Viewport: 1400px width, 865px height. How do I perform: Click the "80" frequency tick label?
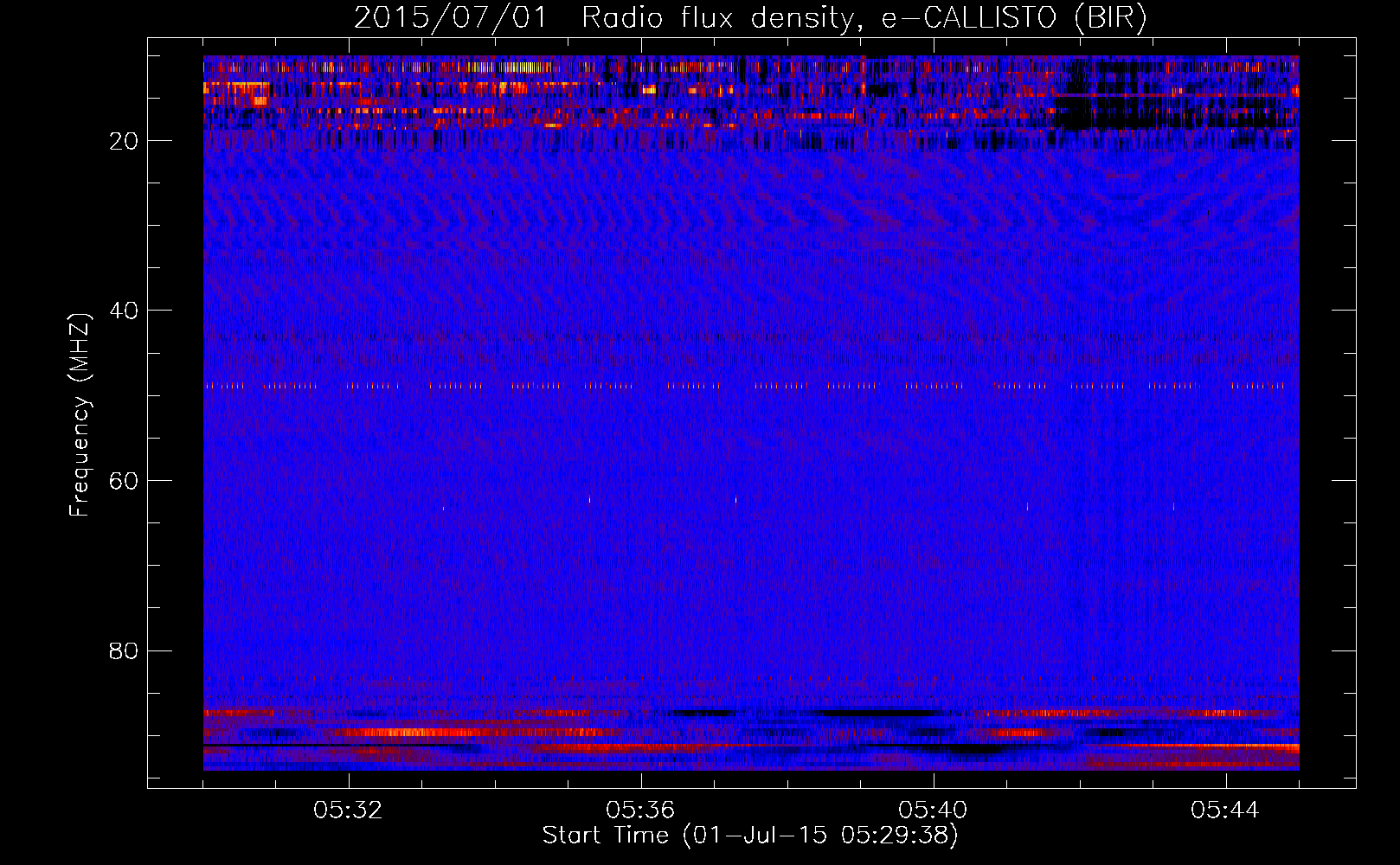click(125, 650)
